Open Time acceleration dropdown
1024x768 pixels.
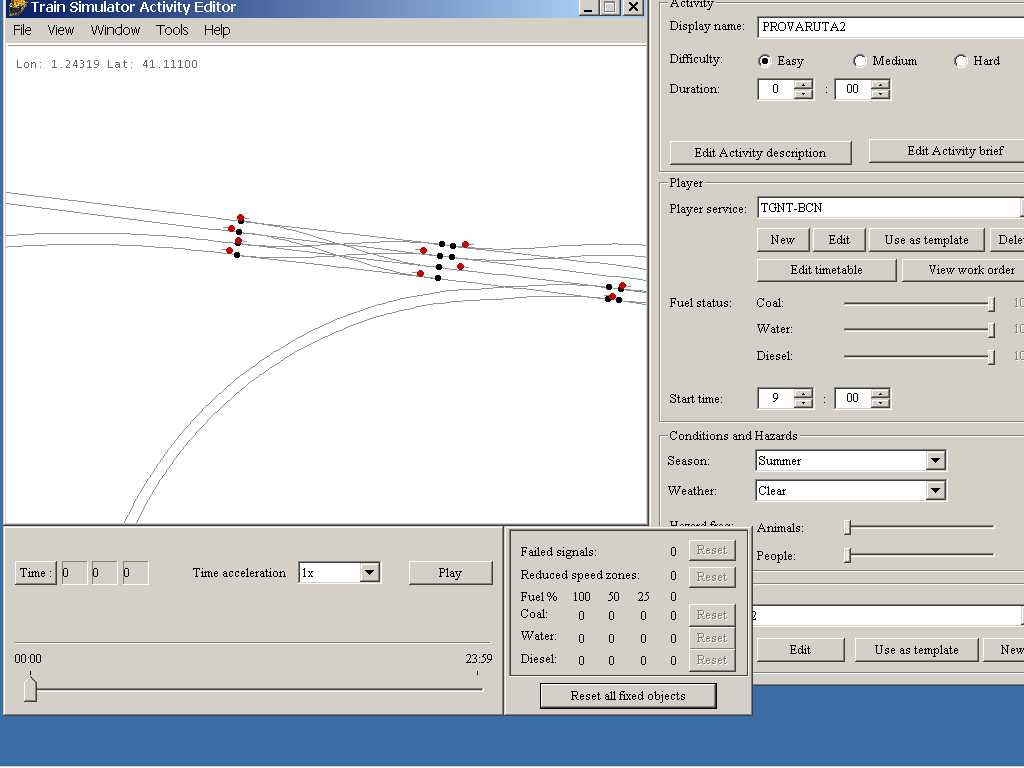[x=369, y=573]
